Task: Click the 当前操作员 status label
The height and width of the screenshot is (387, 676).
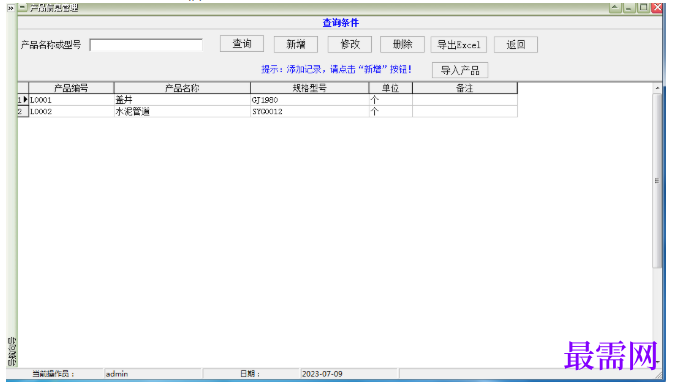Action: pos(53,374)
